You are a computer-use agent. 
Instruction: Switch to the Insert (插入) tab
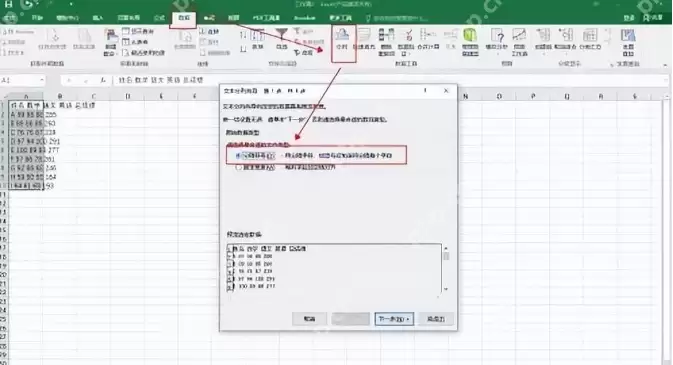point(98,18)
